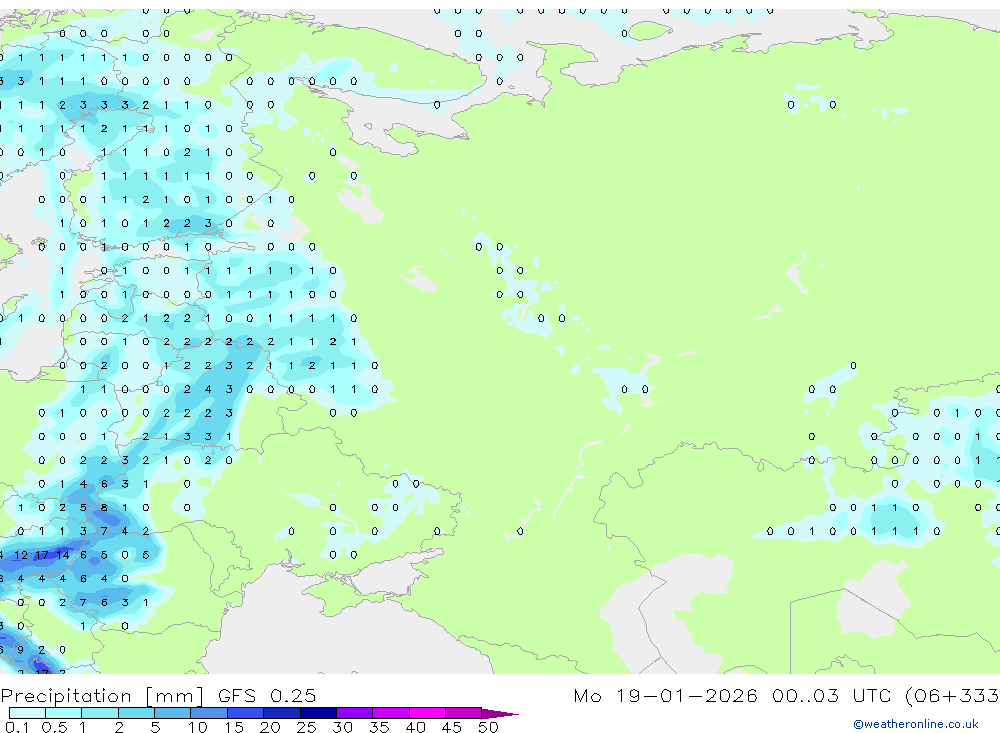Screen dimensions: 1000x733
Task: Click the legend tick label '50'
Action: [x=488, y=727]
